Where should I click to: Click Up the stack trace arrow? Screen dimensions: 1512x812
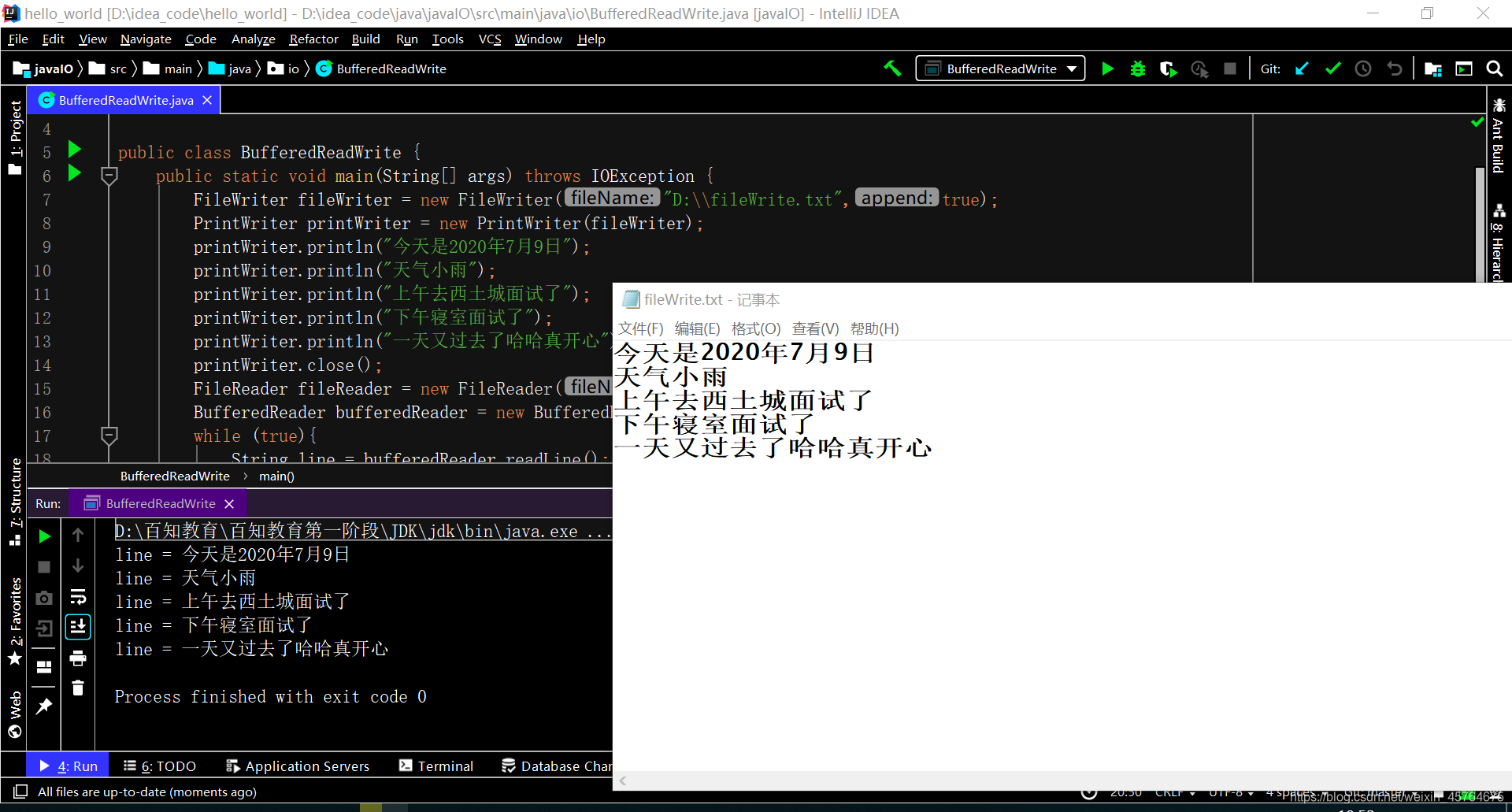click(x=78, y=535)
